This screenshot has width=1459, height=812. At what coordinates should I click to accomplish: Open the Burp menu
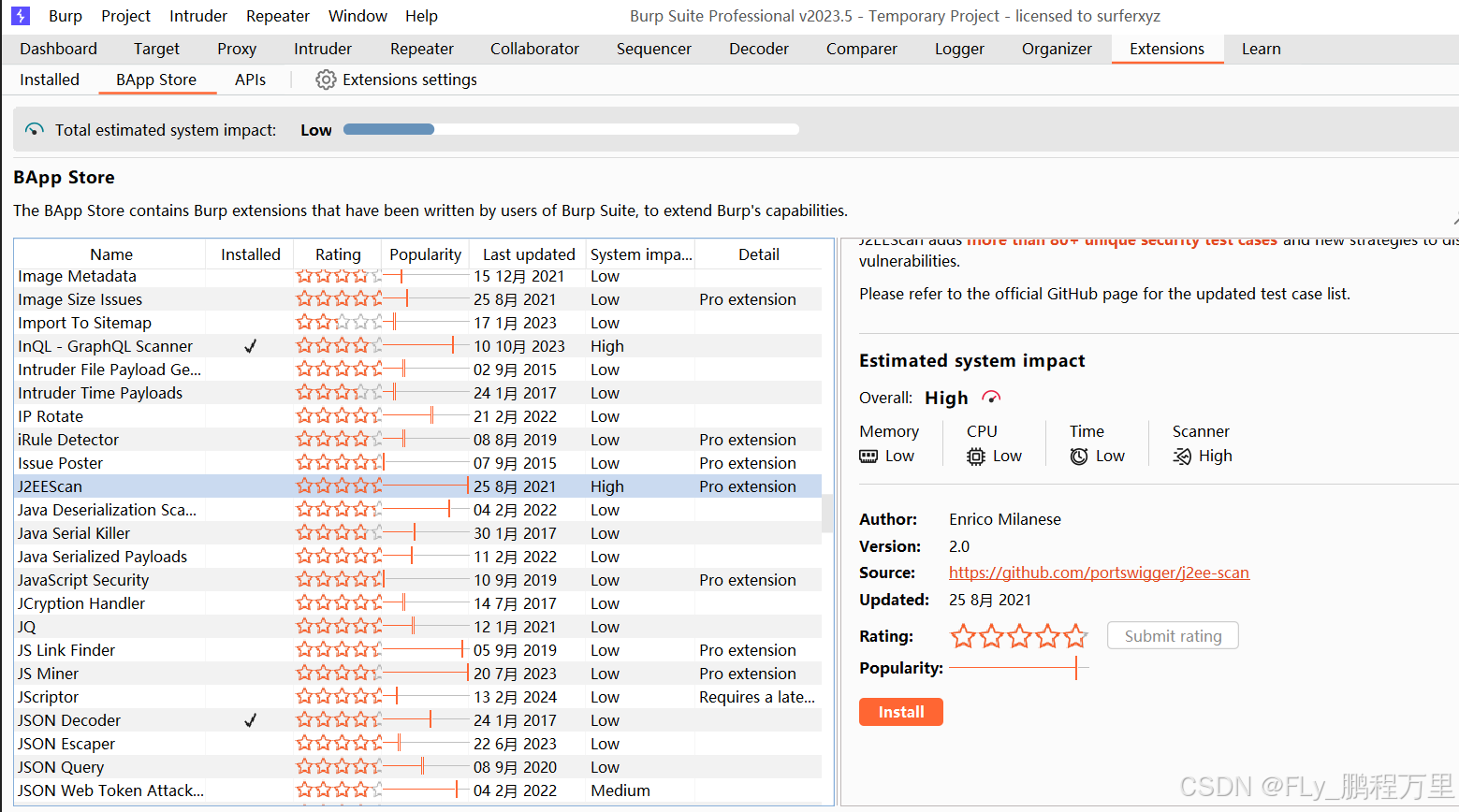[x=66, y=16]
